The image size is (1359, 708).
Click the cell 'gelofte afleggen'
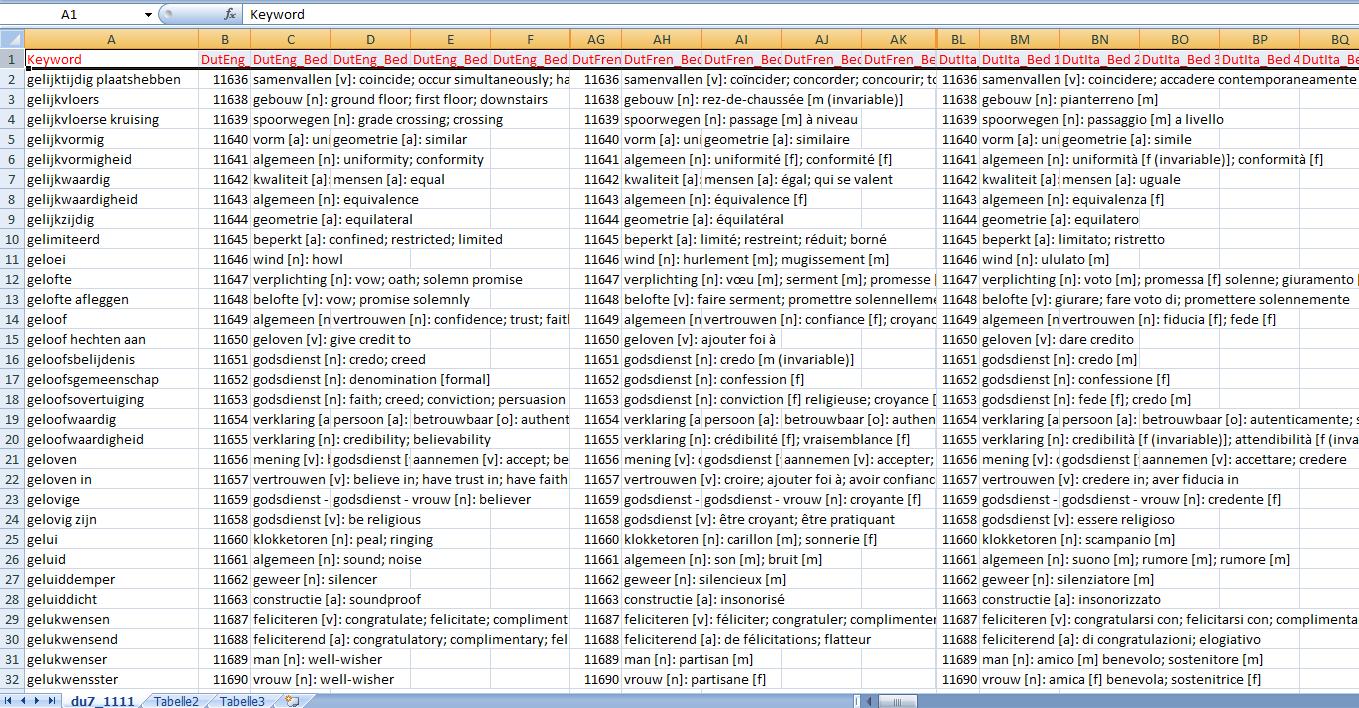point(111,299)
